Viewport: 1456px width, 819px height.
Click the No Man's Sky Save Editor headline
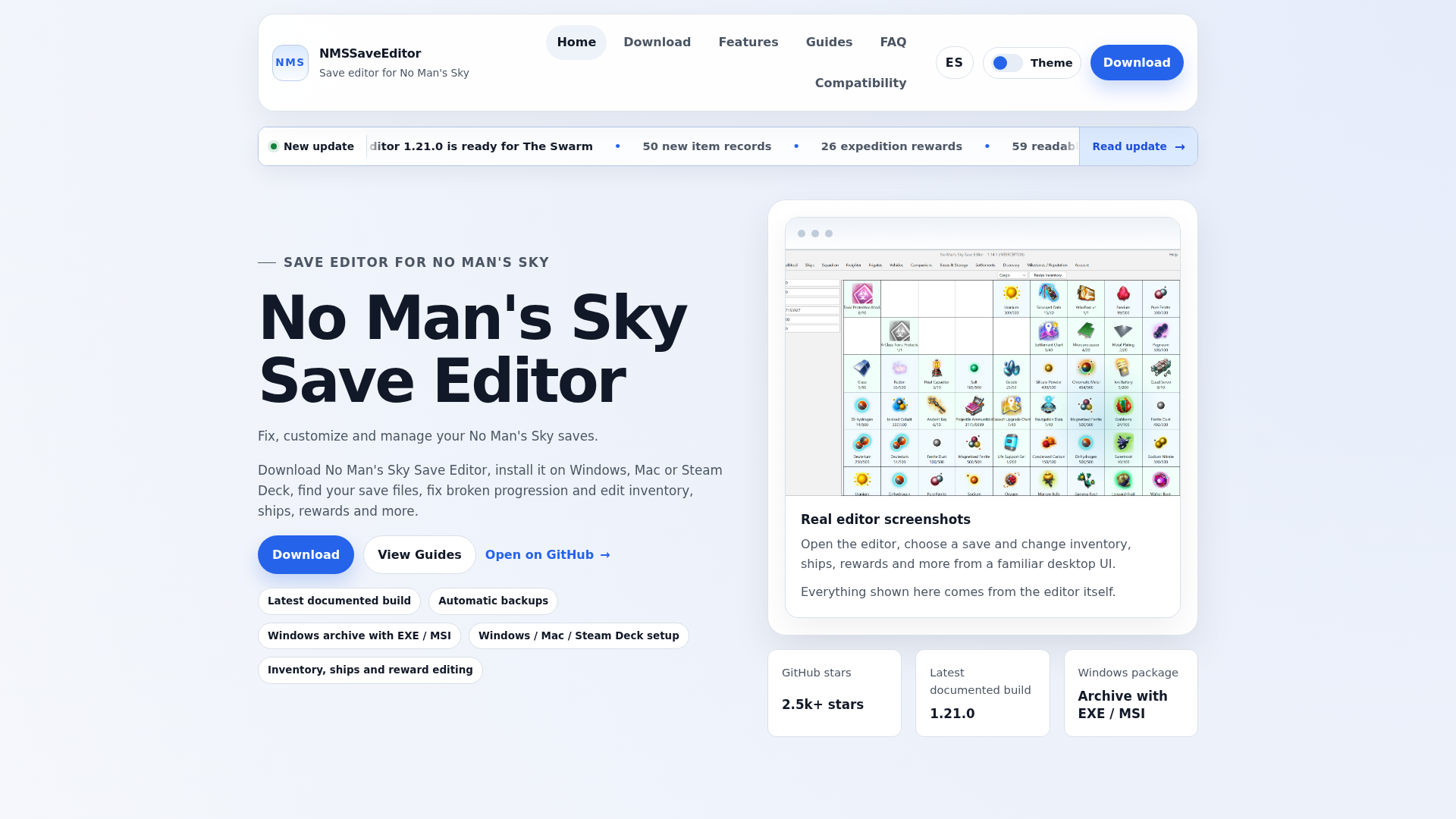[x=472, y=350]
